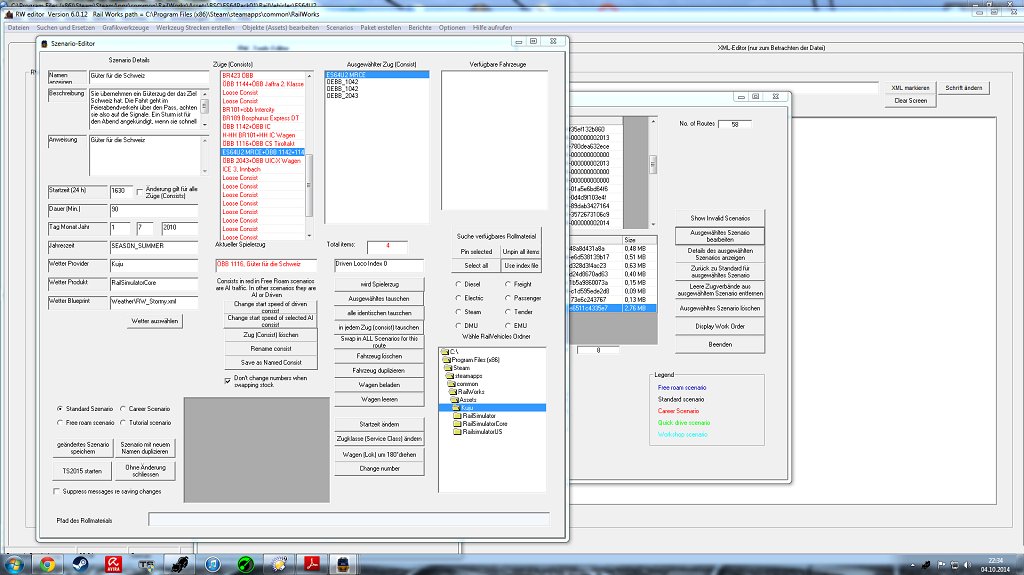This screenshot has width=1024, height=575.
Task: Toggle 'Don't change numbers when swapping stock'
Action: point(227,380)
